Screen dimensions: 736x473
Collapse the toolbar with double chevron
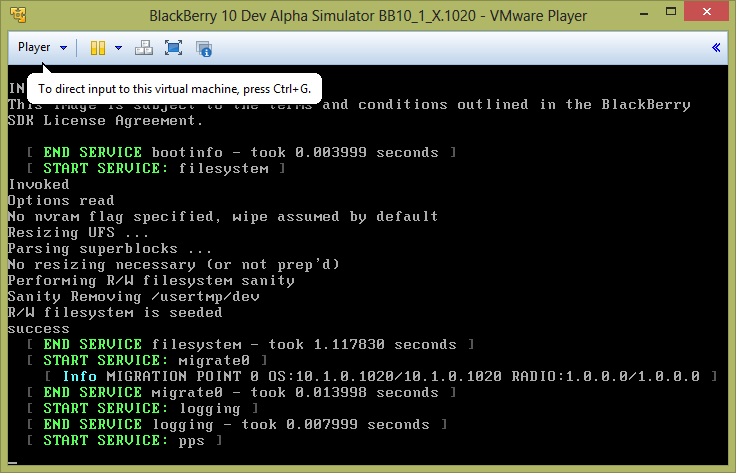pos(716,47)
